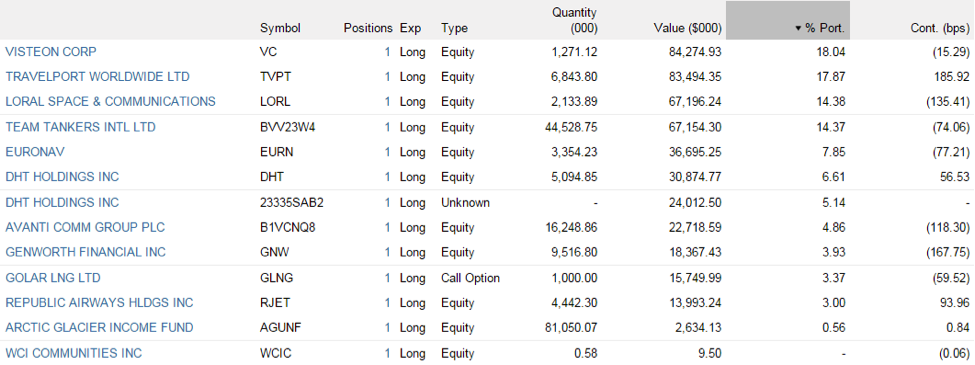
Task: Open LORAL SPACE & COMMUNICATIONS link
Action: pos(110,101)
